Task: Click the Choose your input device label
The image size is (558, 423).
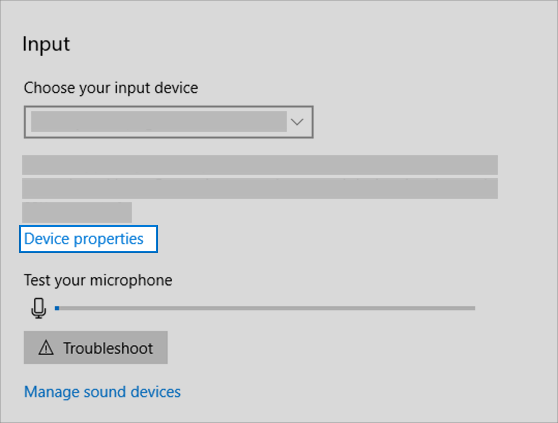Action: 111,88
